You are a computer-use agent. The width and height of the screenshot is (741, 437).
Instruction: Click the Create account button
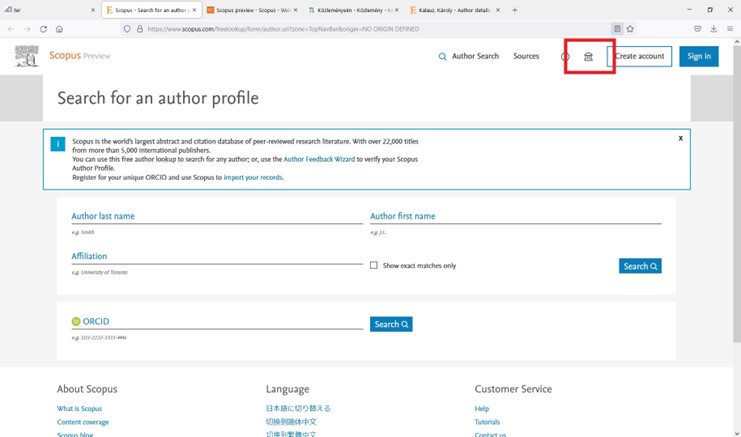(639, 56)
